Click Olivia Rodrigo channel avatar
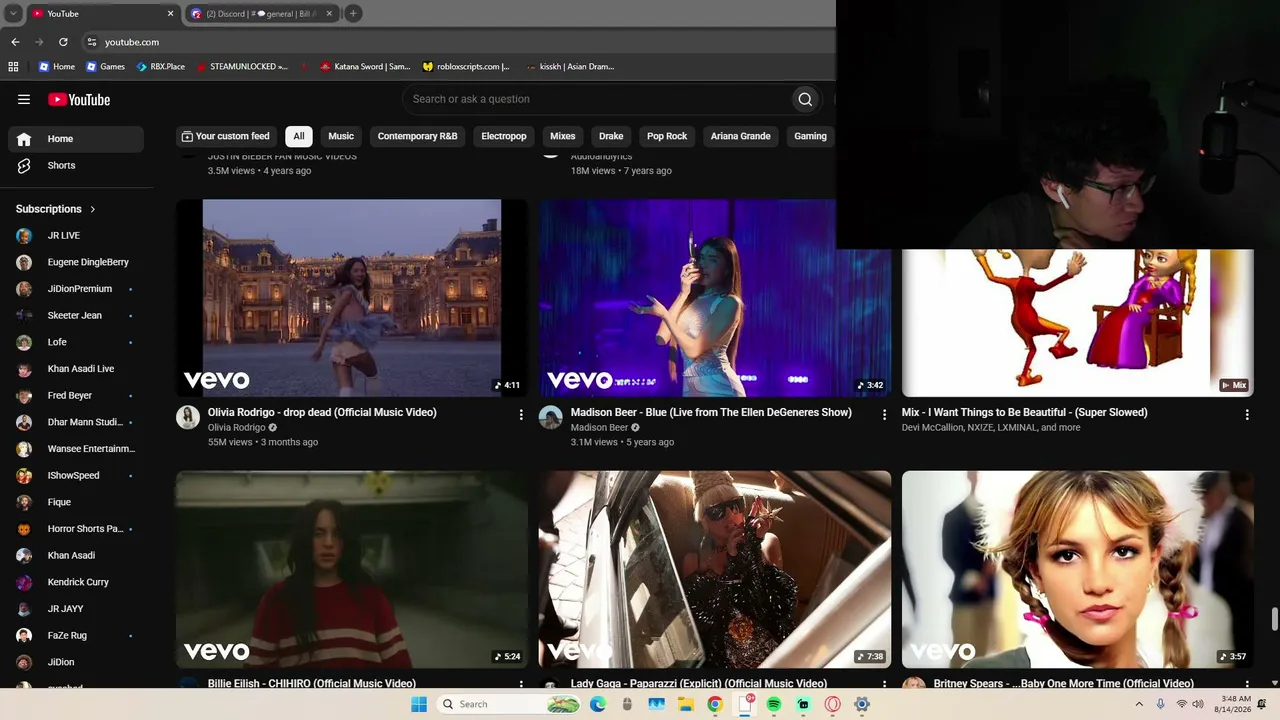 click(188, 417)
